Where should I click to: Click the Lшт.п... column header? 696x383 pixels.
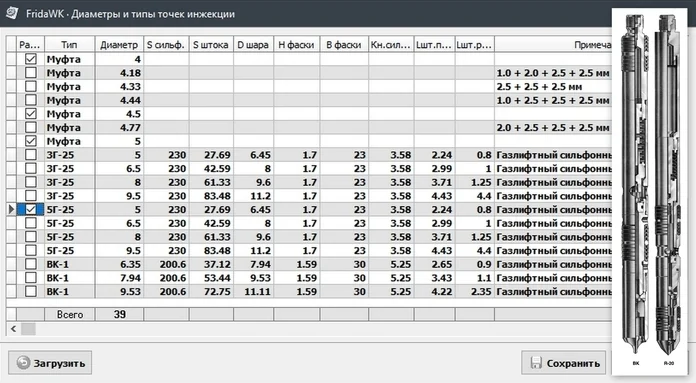point(434,44)
